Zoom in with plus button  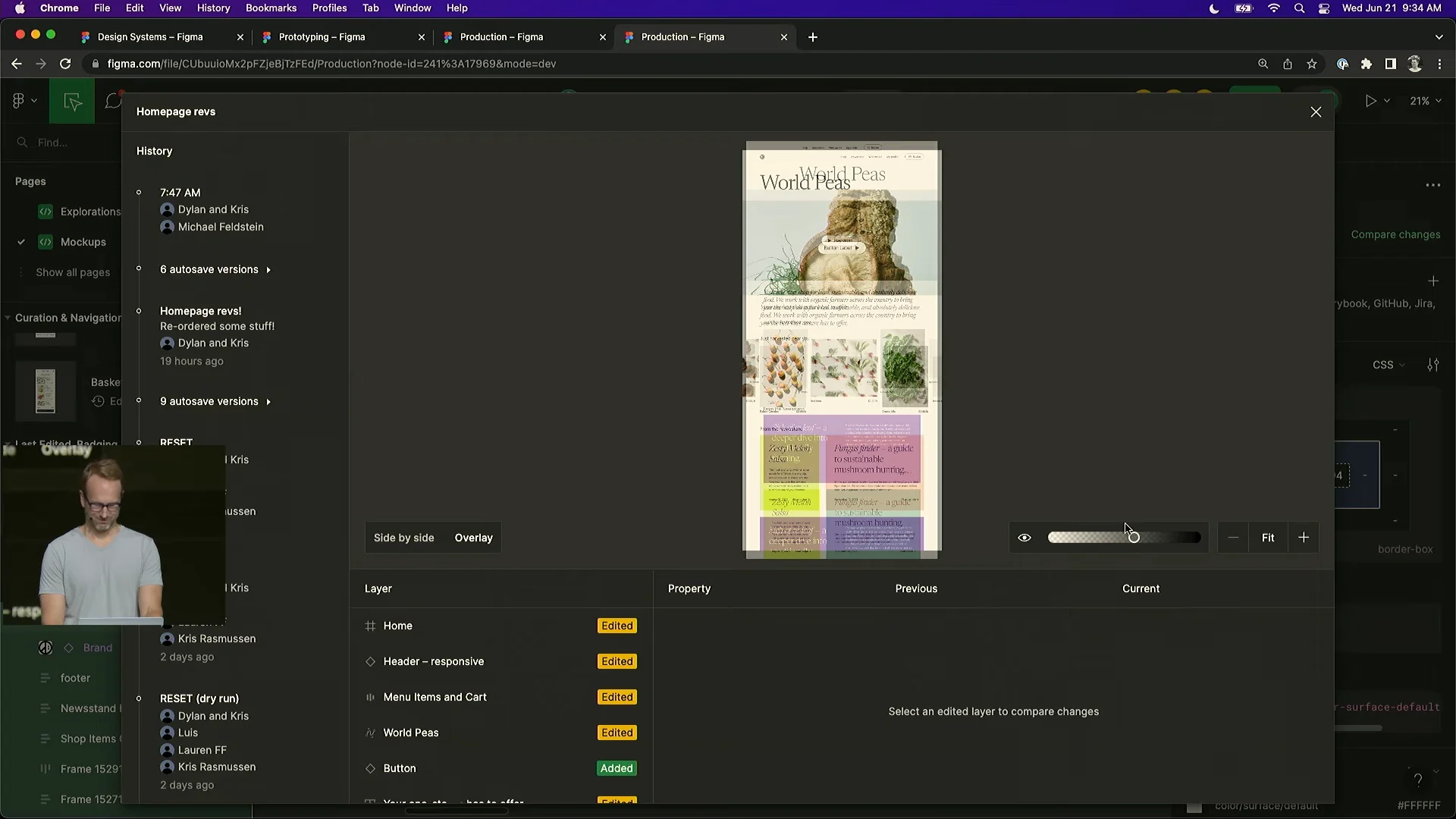pos(1304,538)
